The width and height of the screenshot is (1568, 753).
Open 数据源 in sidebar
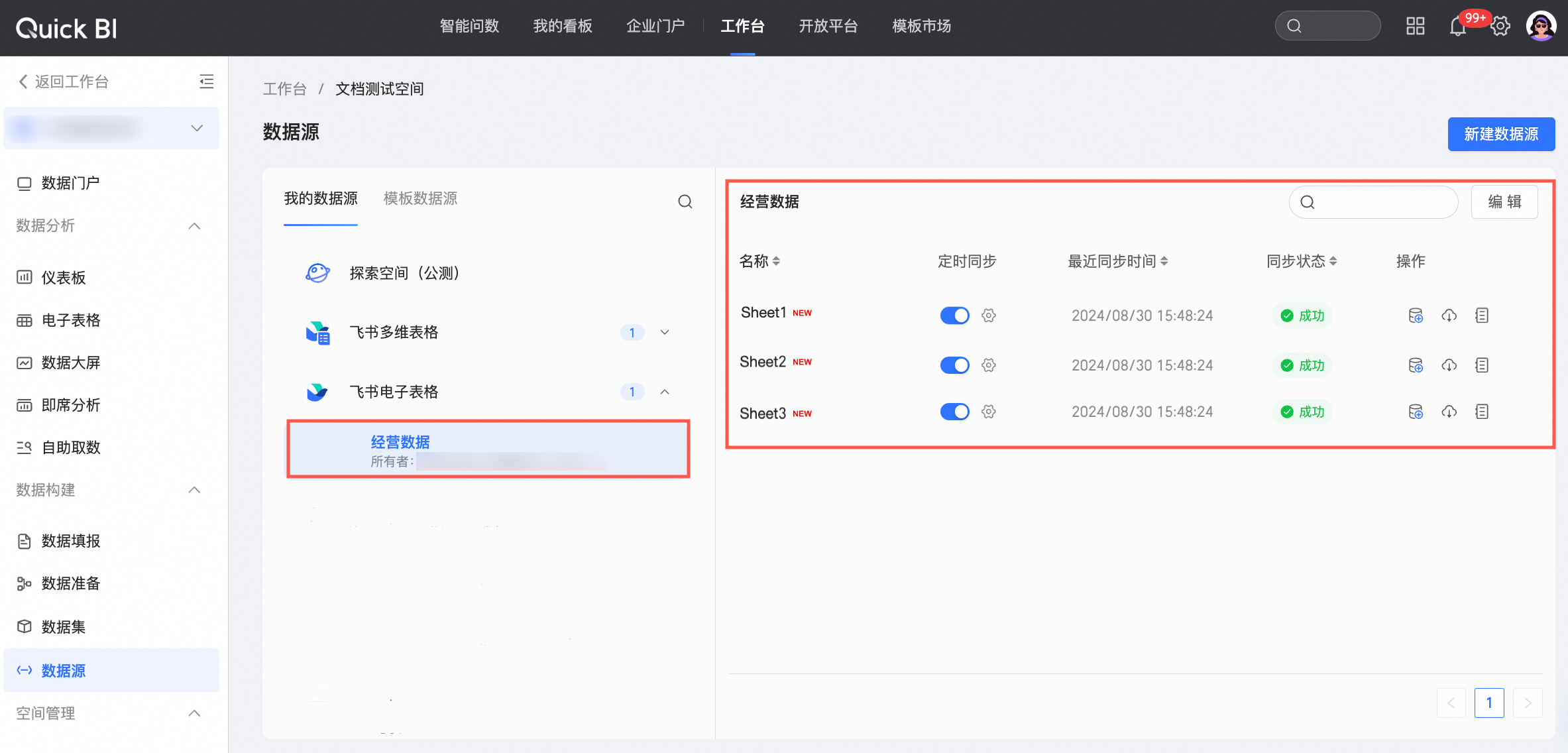[111, 670]
